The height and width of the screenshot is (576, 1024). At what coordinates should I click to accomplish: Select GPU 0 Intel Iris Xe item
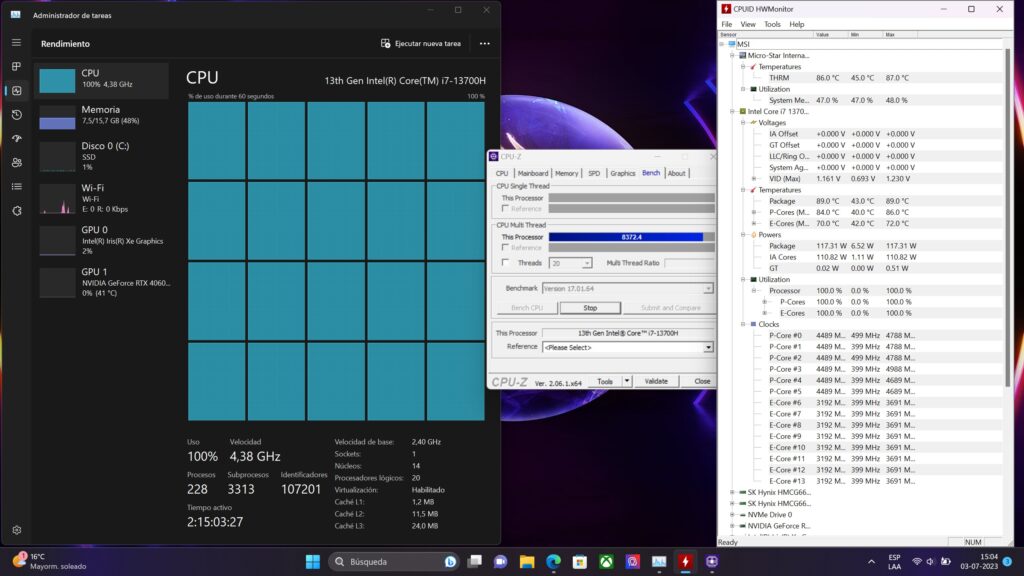[101, 240]
